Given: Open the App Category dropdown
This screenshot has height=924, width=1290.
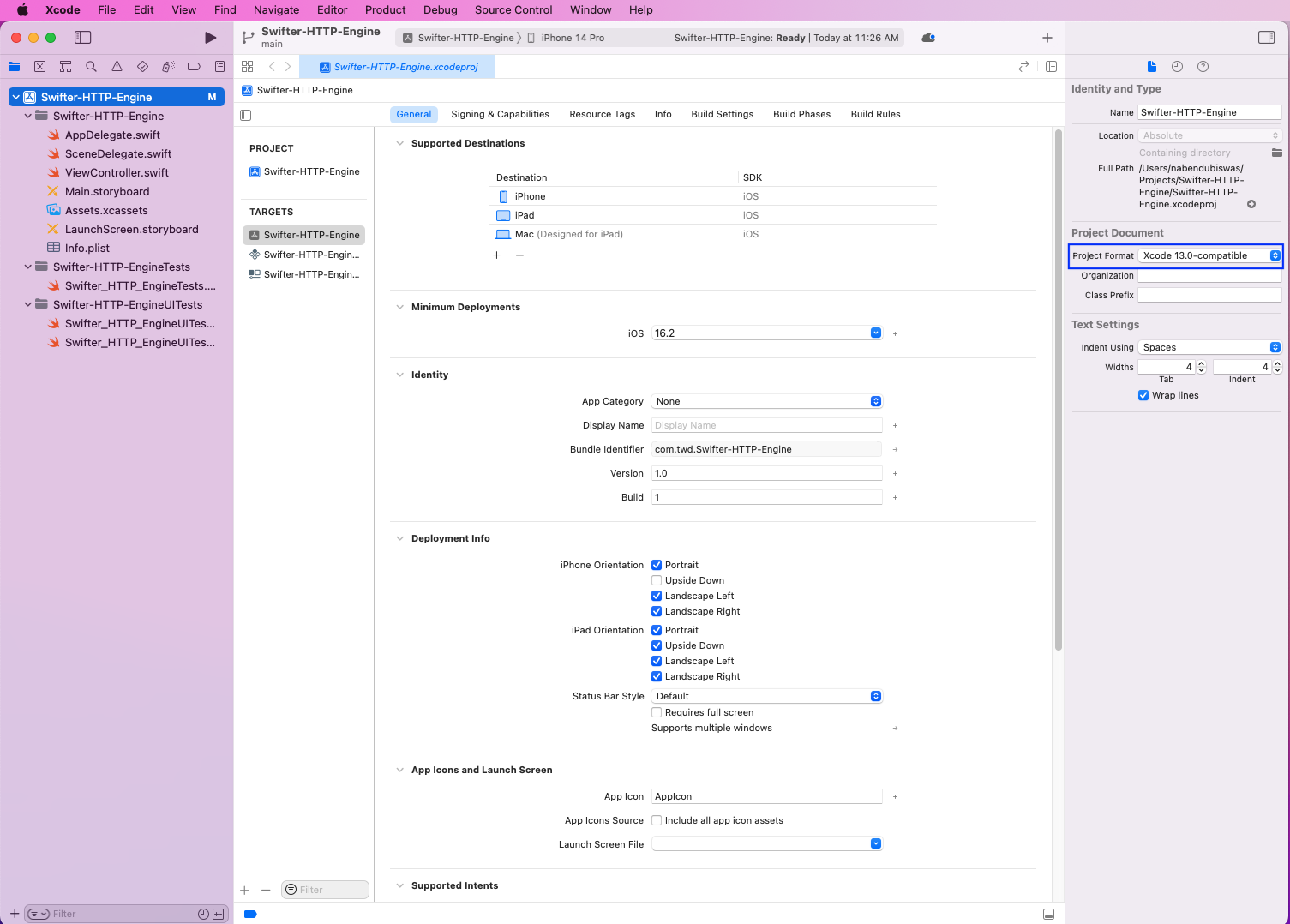Looking at the screenshot, I should pyautogui.click(x=766, y=401).
